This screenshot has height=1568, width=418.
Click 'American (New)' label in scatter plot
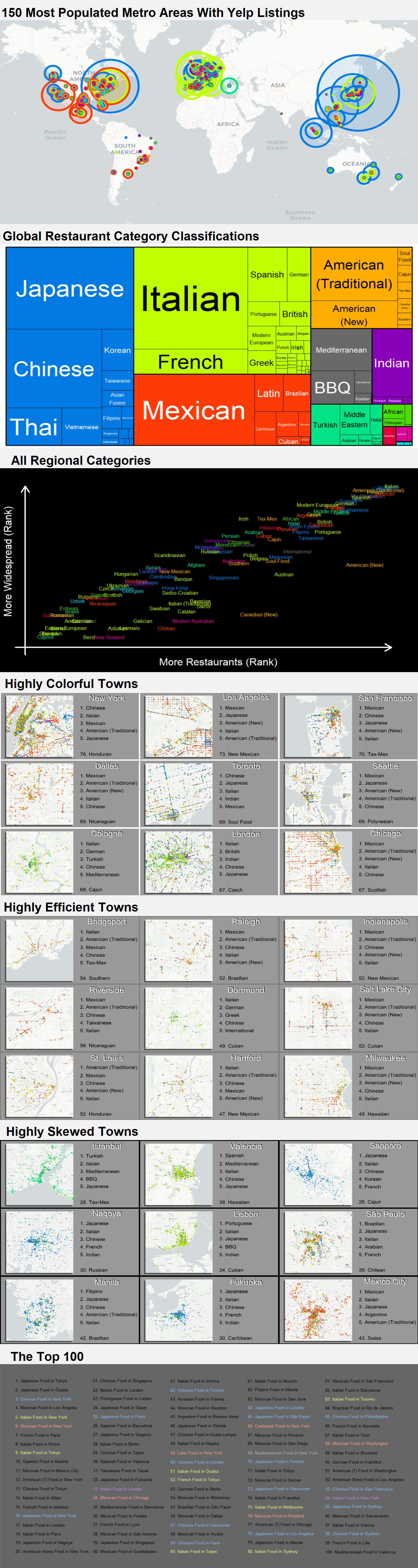[x=364, y=565]
